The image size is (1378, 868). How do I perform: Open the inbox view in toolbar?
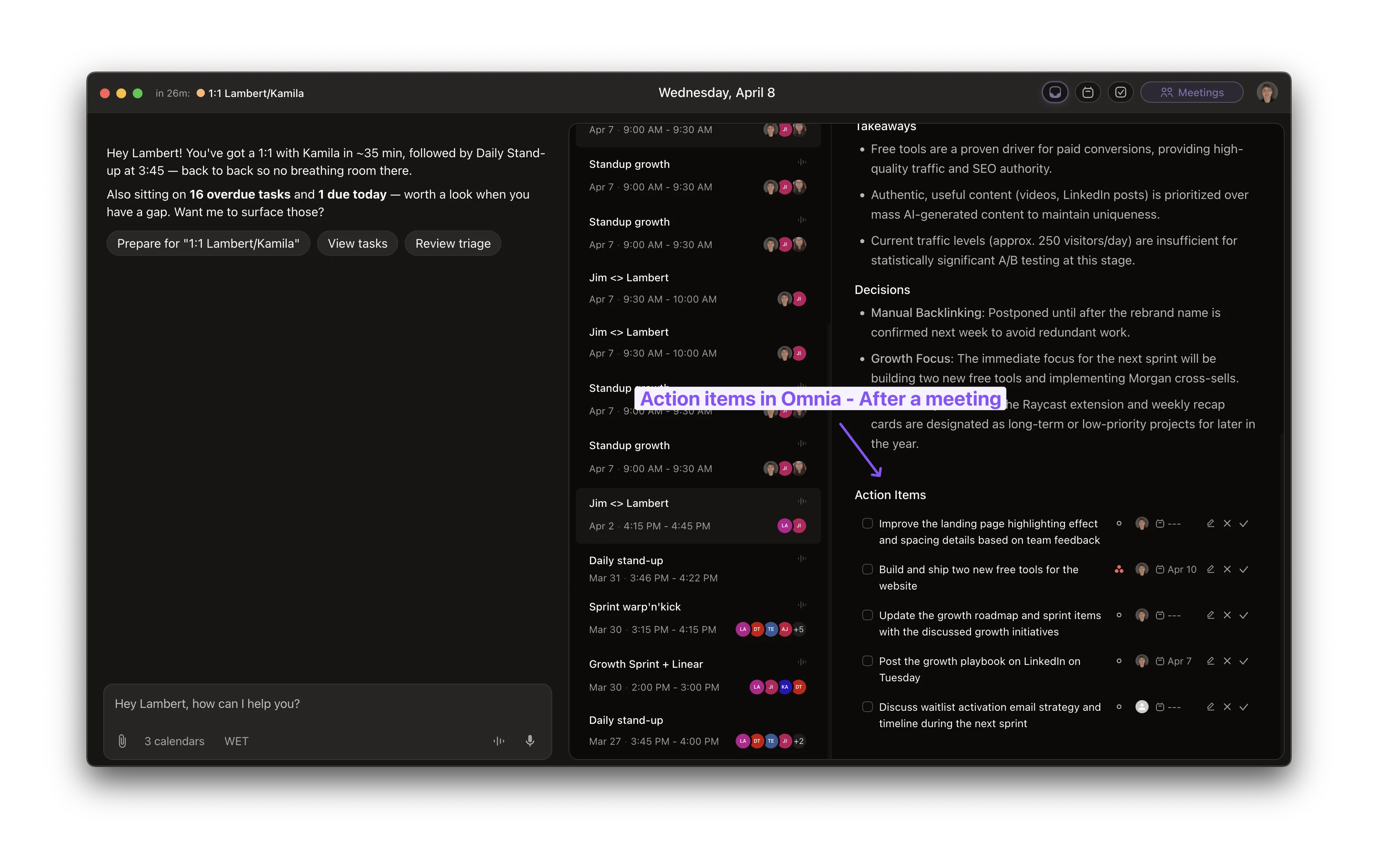pyautogui.click(x=1055, y=93)
